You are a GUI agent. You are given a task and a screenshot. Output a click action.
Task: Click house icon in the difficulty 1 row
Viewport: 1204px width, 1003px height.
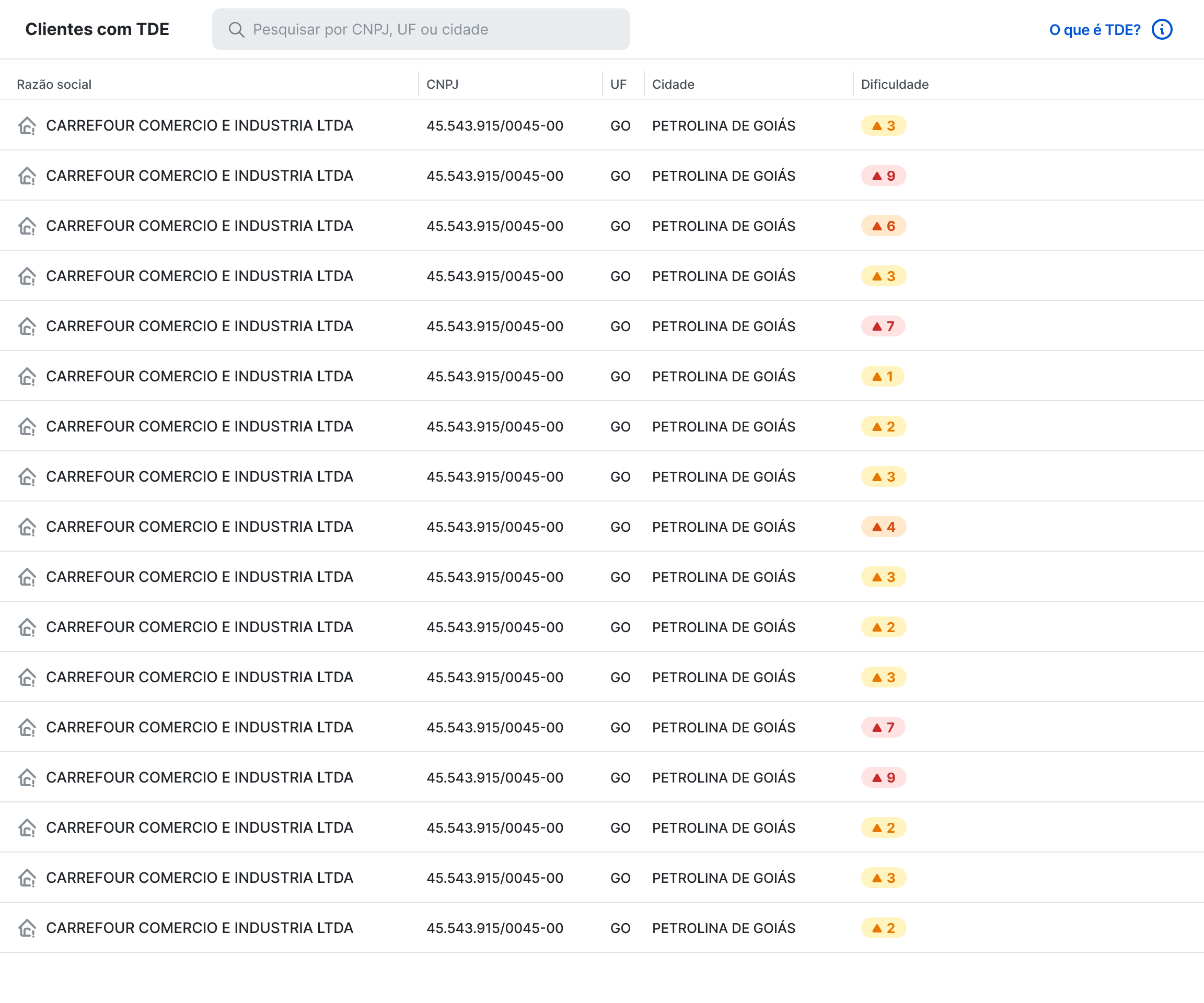pos(27,377)
